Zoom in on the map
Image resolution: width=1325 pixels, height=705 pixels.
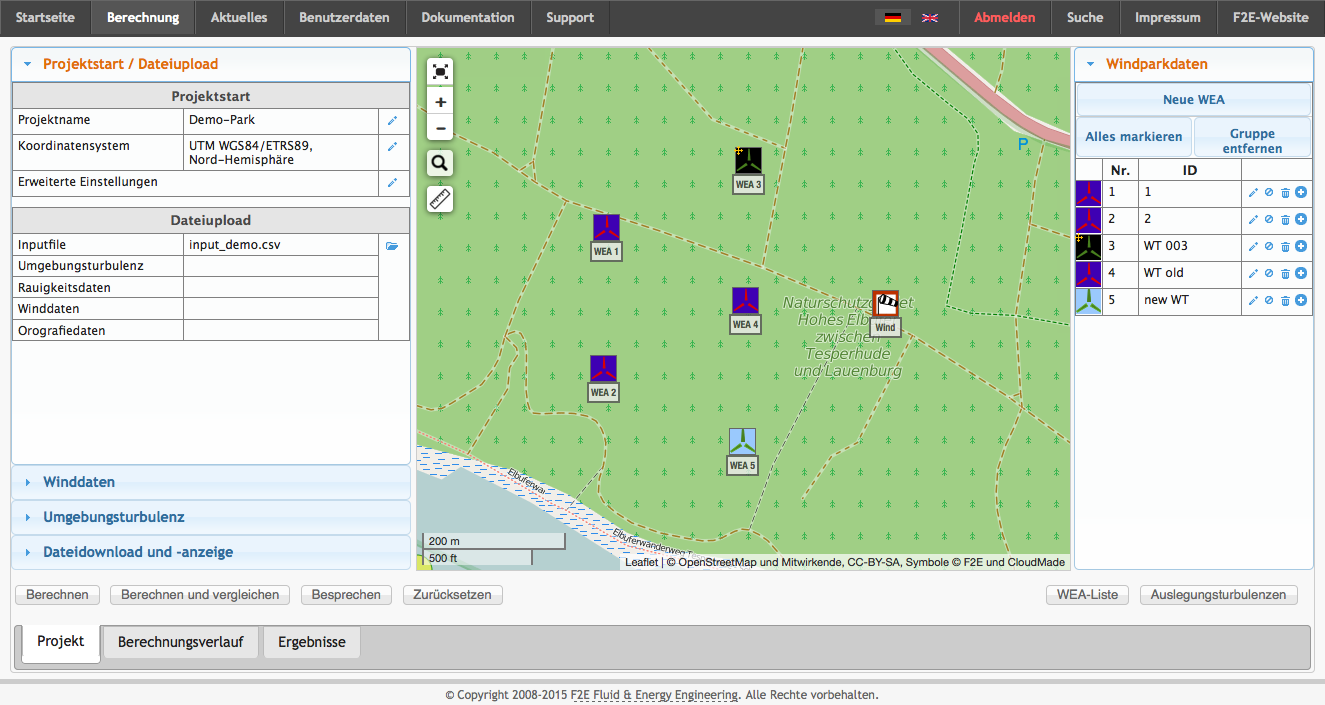coord(440,102)
